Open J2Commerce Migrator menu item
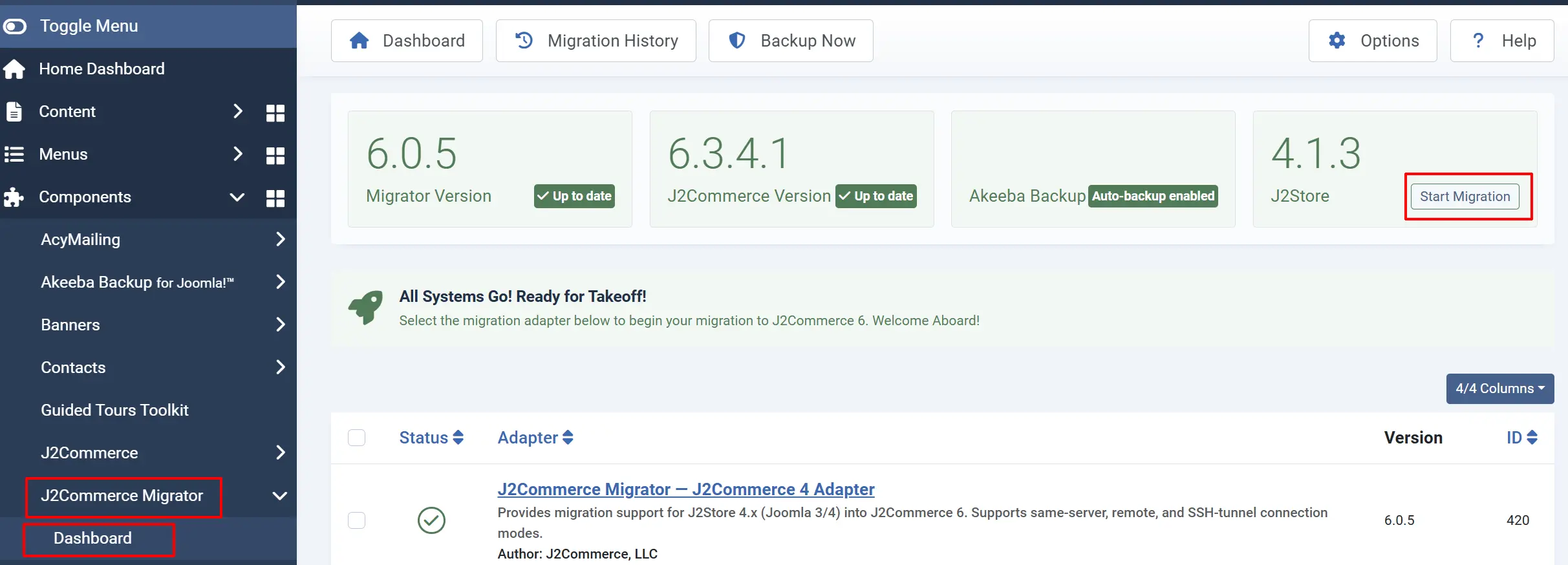1568x565 pixels. pyautogui.click(x=122, y=495)
